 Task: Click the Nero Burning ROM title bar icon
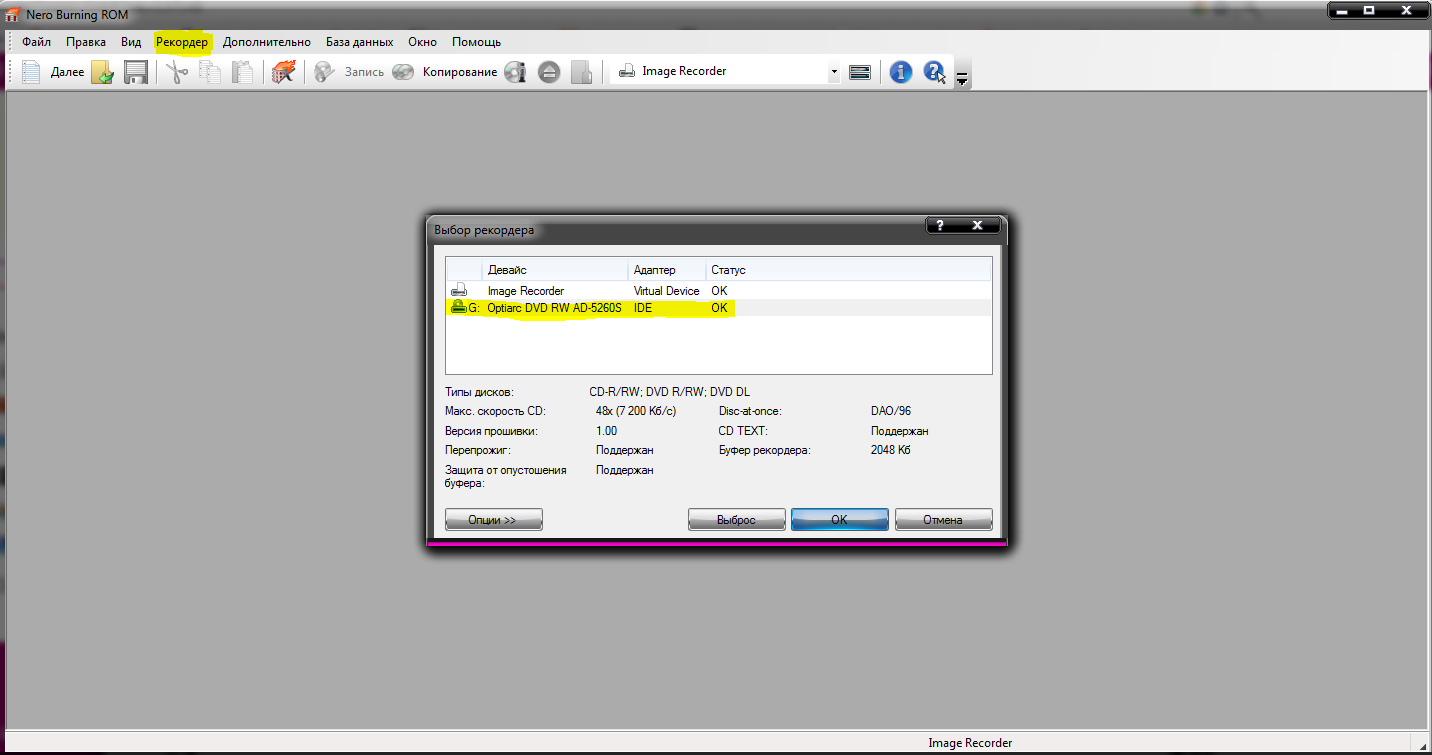point(13,14)
